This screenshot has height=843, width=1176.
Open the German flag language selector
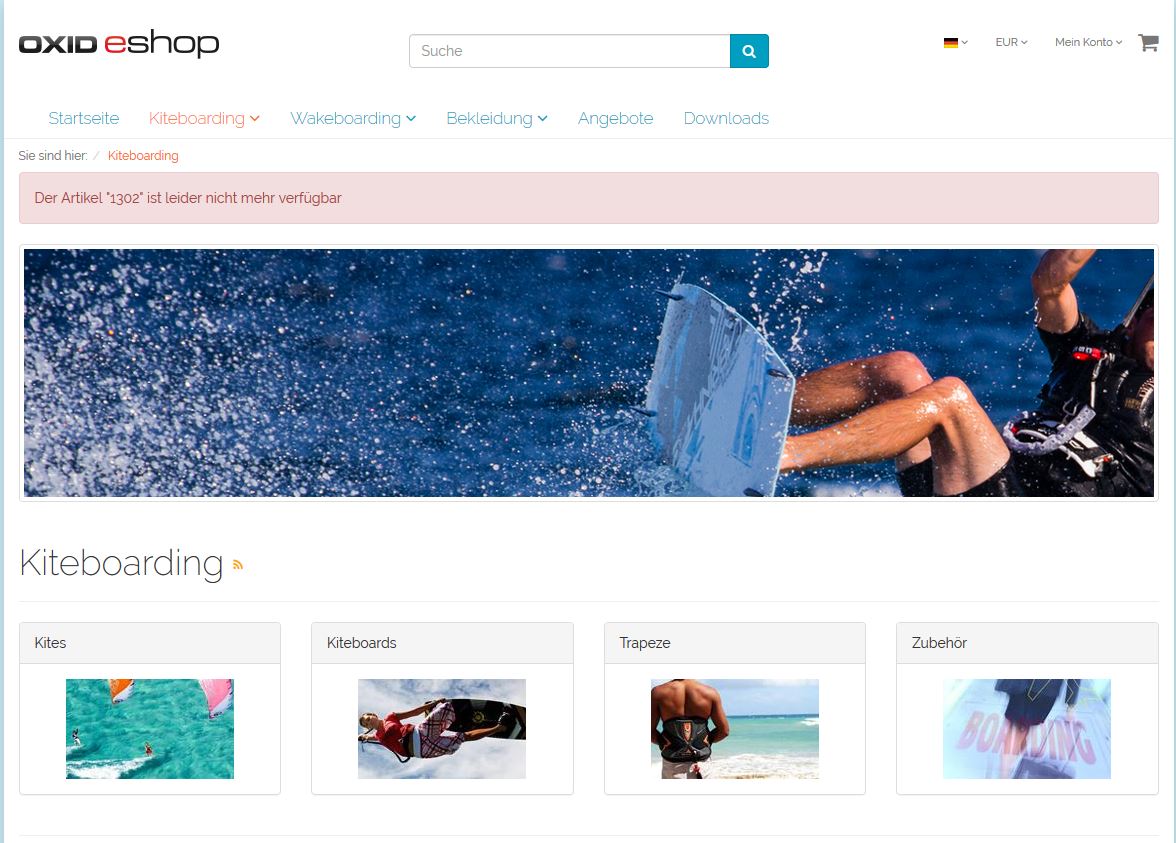click(x=956, y=43)
